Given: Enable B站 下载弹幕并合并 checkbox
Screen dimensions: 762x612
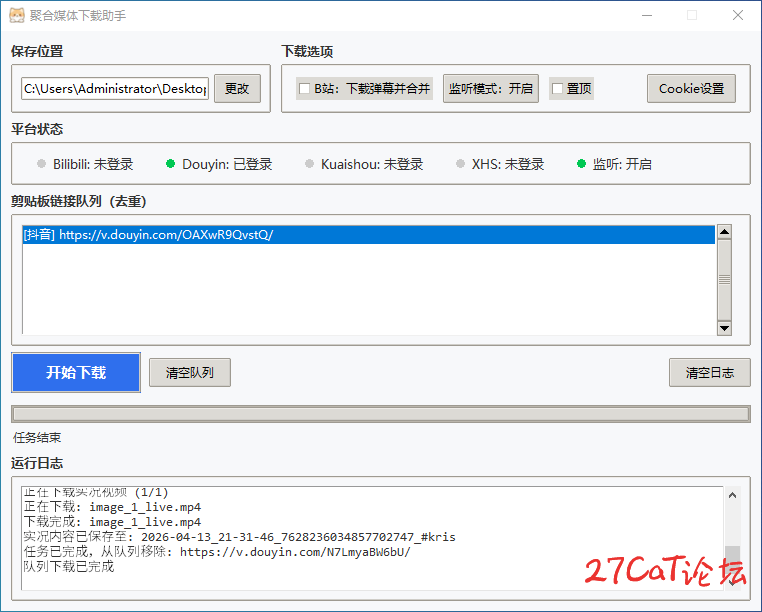Looking at the screenshot, I should (x=305, y=89).
